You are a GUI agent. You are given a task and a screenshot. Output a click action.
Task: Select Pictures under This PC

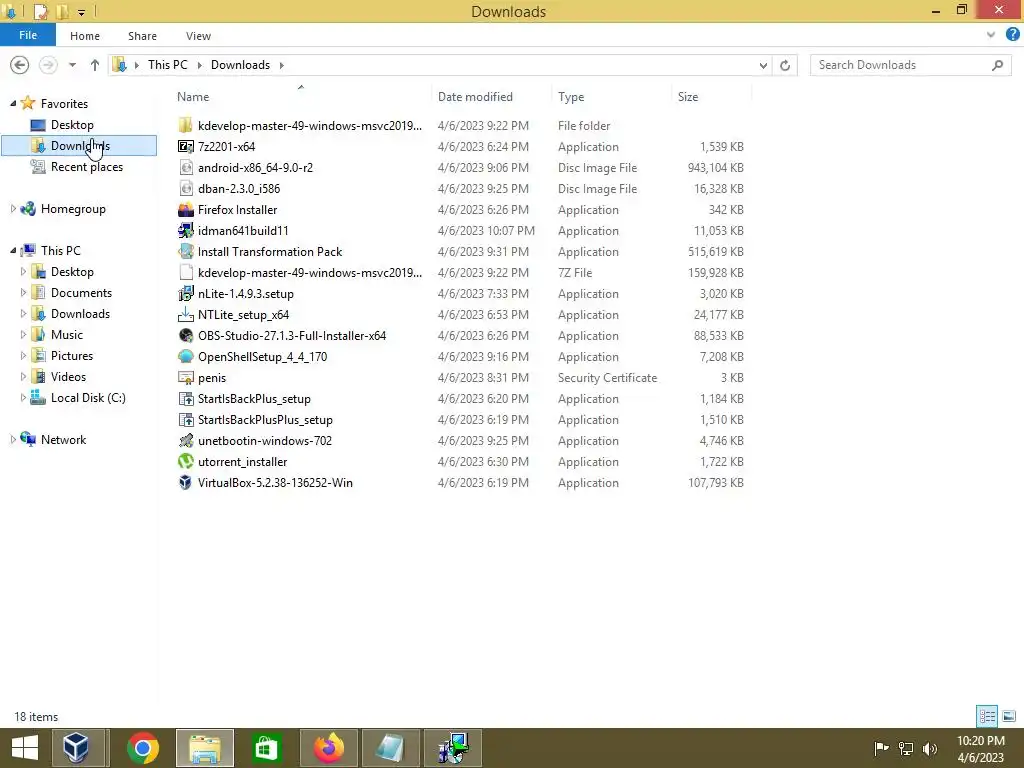pyautogui.click(x=72, y=356)
